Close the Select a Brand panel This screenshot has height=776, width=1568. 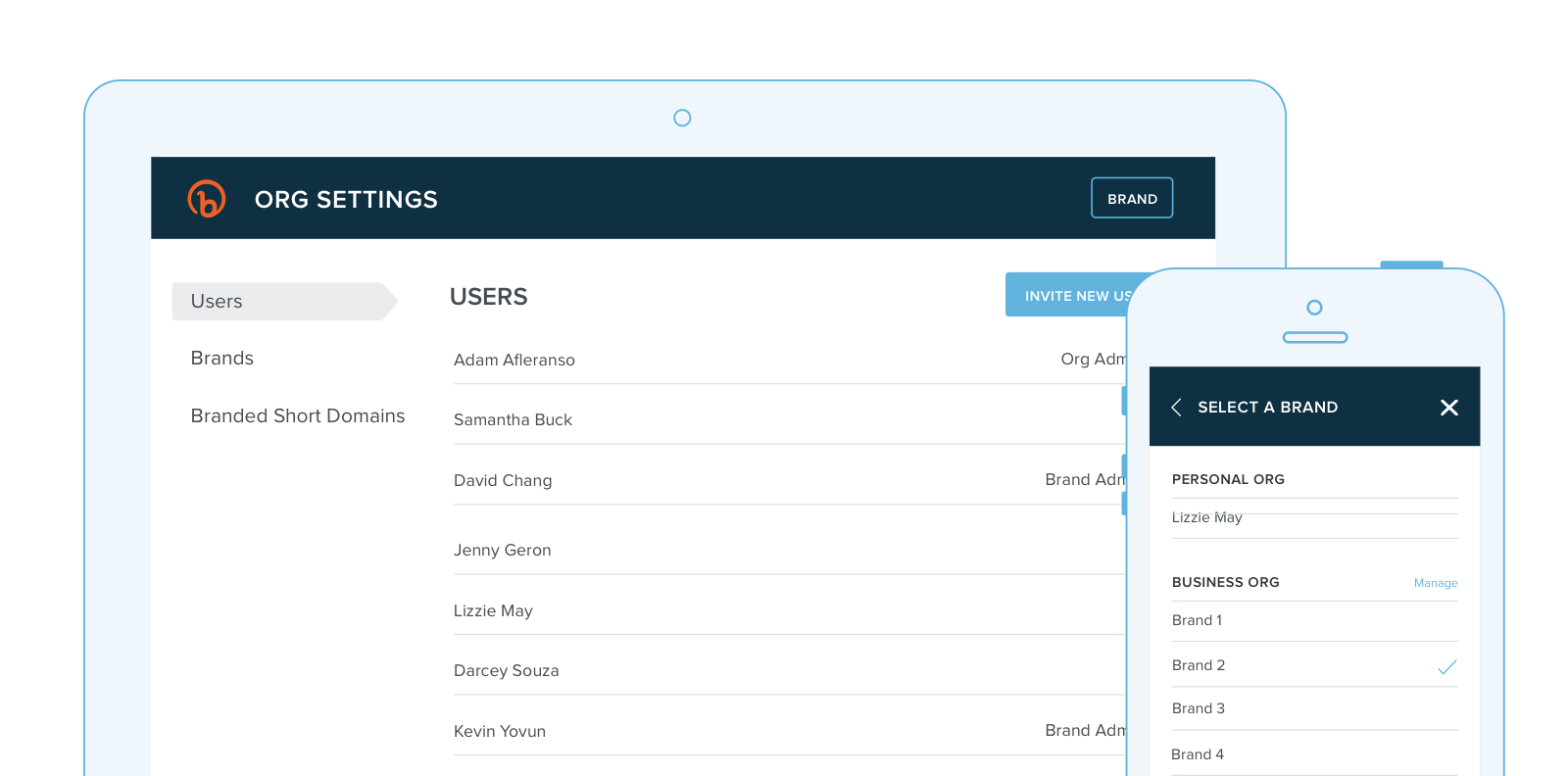[1448, 408]
